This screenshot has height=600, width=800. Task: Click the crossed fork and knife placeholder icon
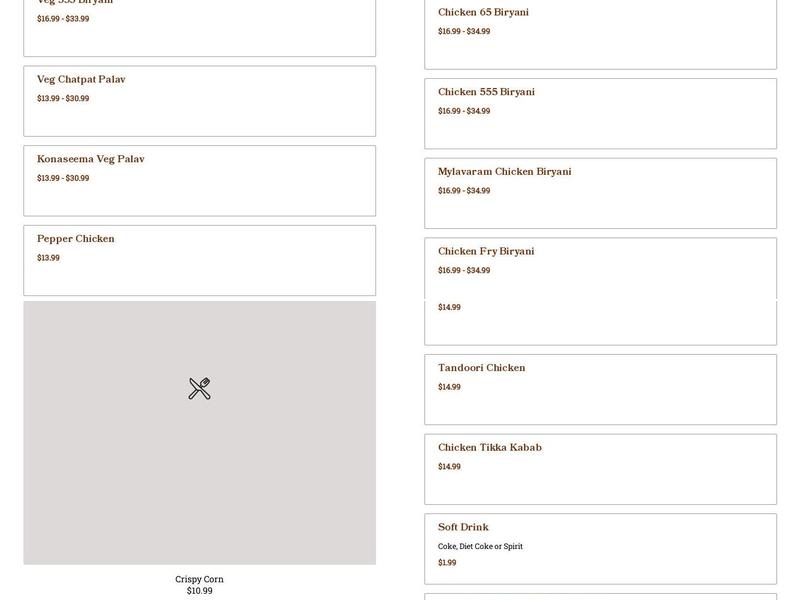pos(198,388)
